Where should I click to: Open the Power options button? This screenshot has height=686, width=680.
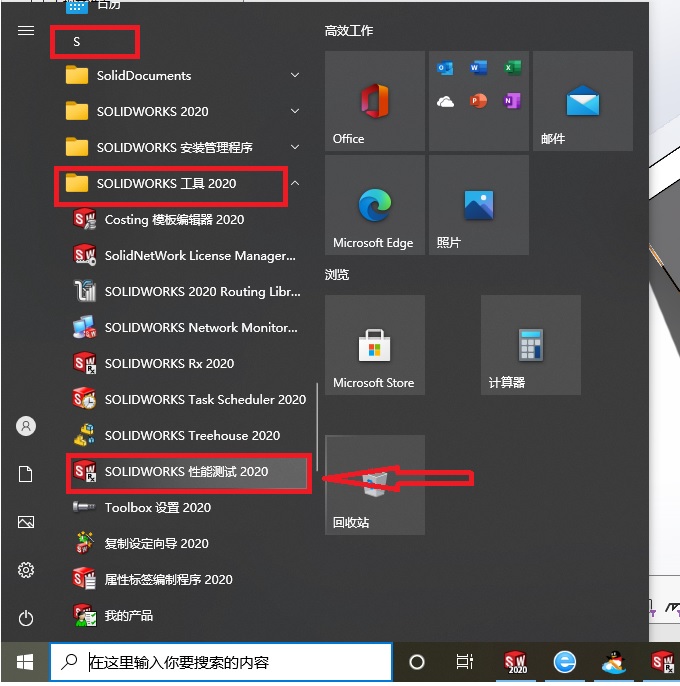click(x=26, y=618)
